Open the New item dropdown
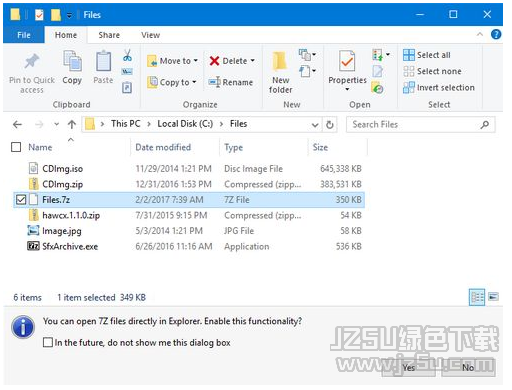 tap(307, 55)
